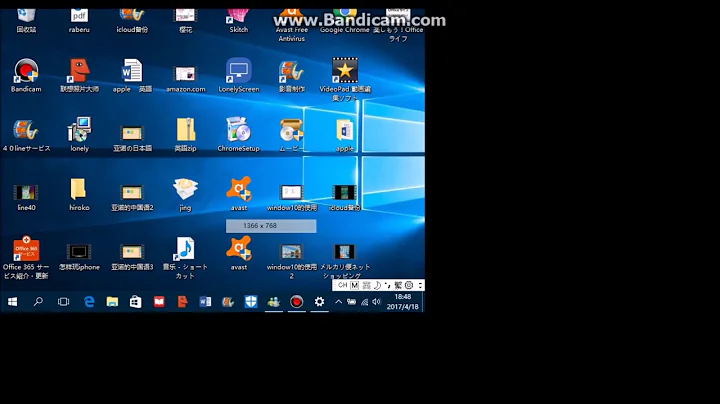Image resolution: width=720 pixels, height=404 pixels.
Task: Launch Microsoft Edge from taskbar
Action: (x=89, y=302)
